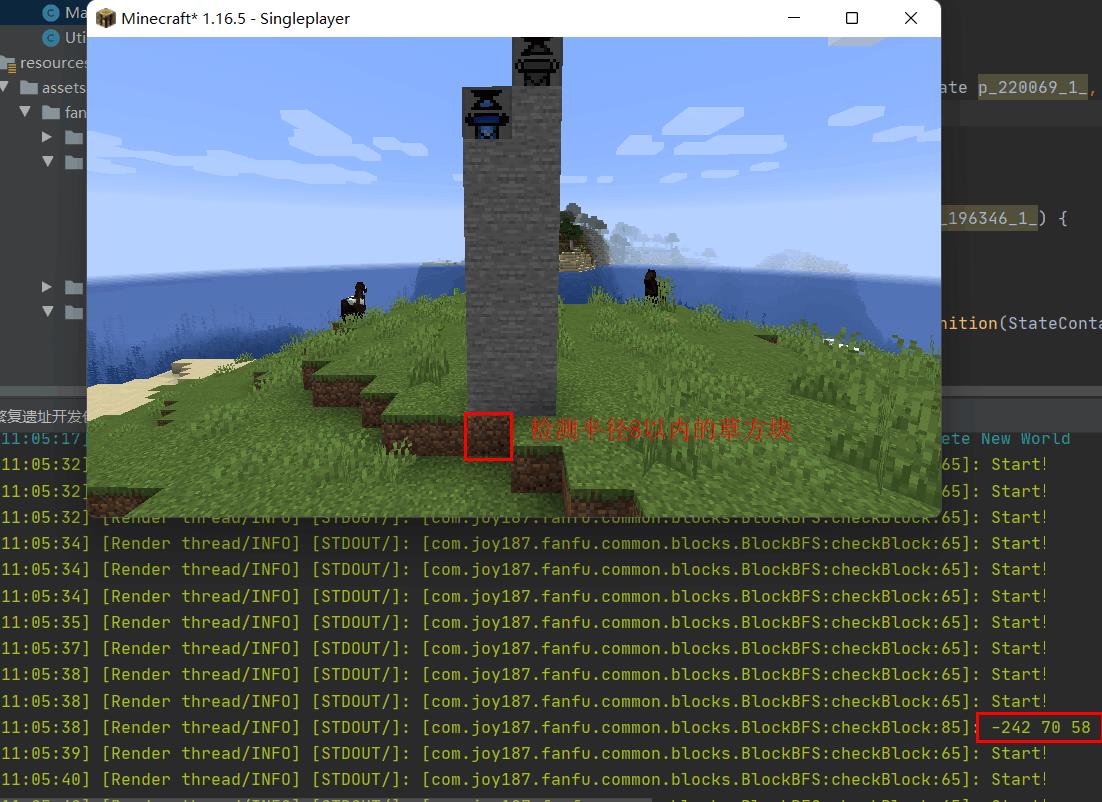Screen dimensions: 1102x802
Task: Click the blue potion block atop left pillar
Action: 486,113
